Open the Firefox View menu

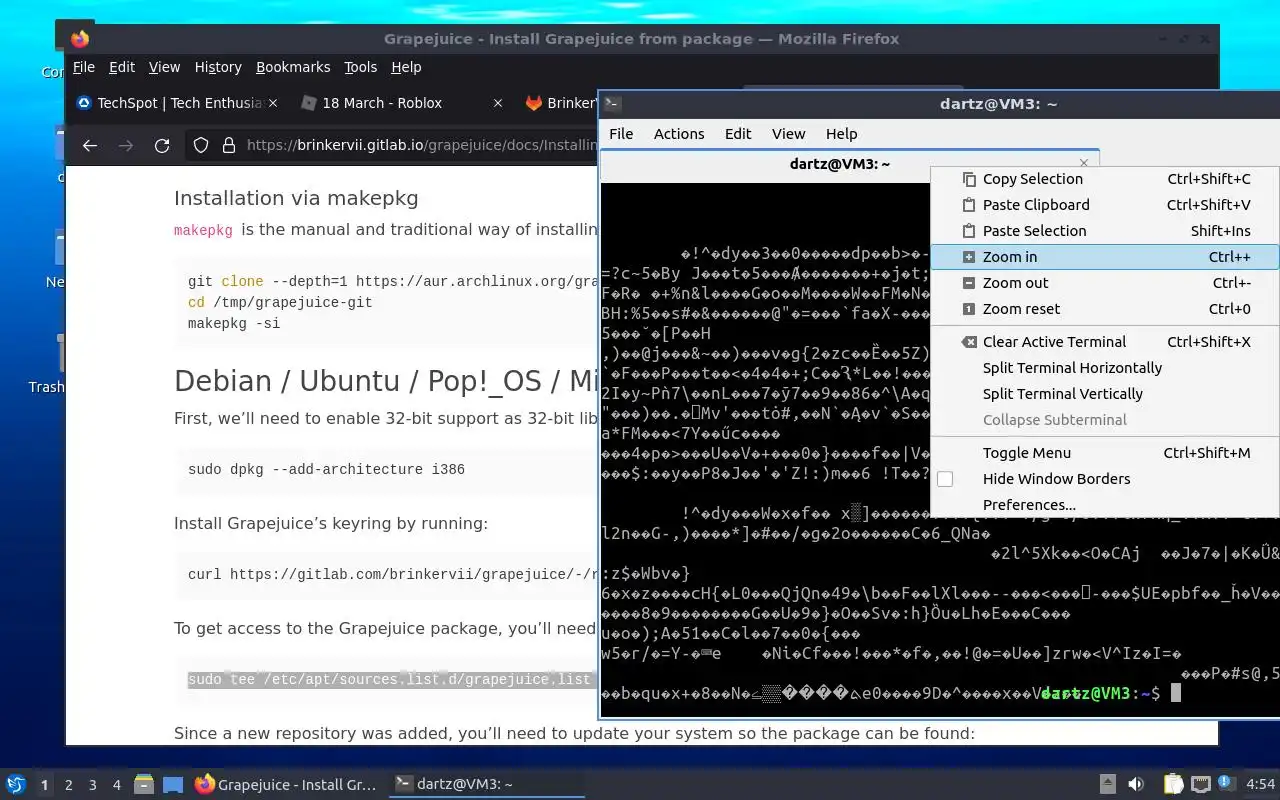(164, 67)
